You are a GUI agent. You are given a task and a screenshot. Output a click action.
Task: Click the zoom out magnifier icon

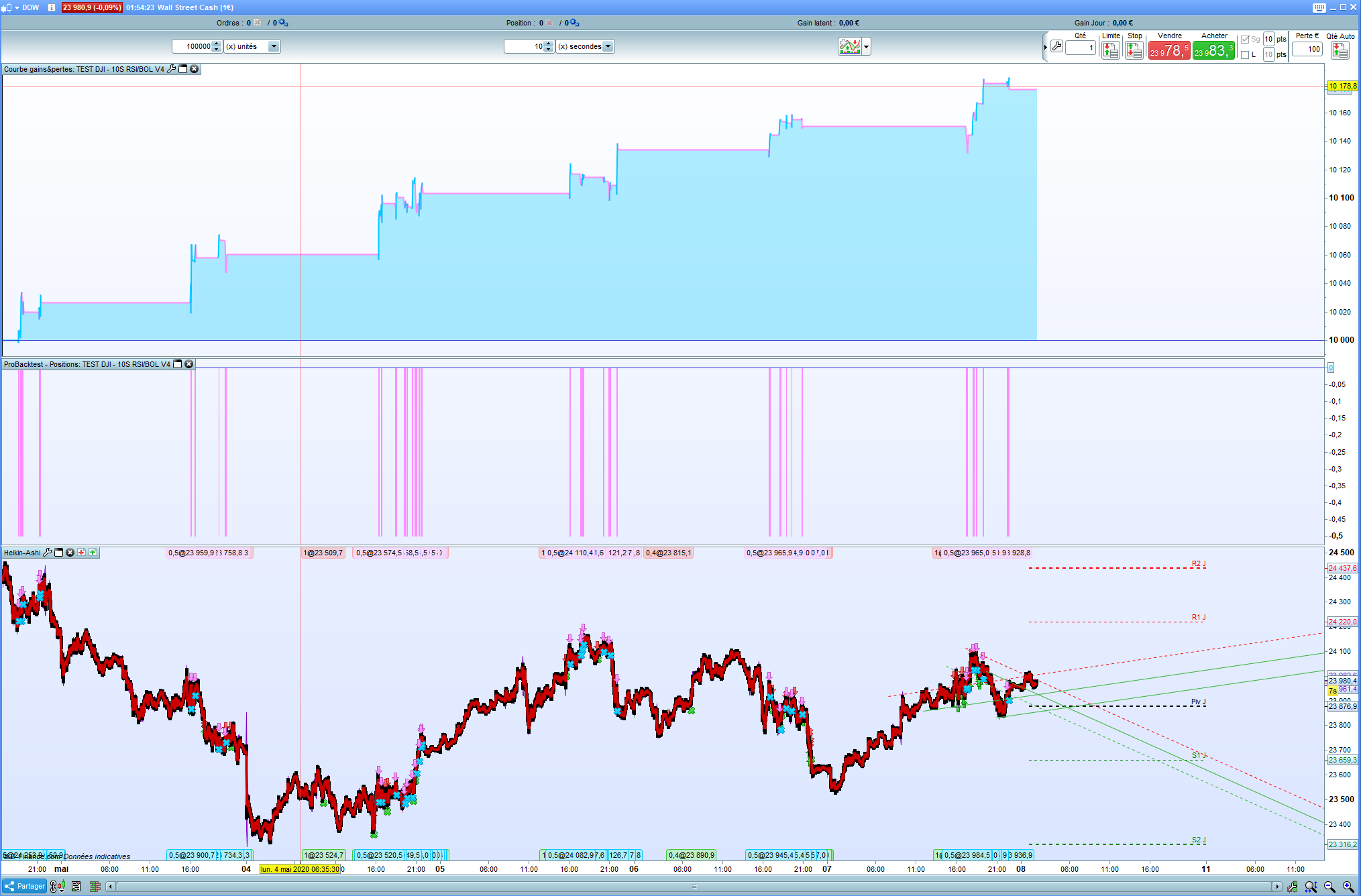pos(1329,887)
